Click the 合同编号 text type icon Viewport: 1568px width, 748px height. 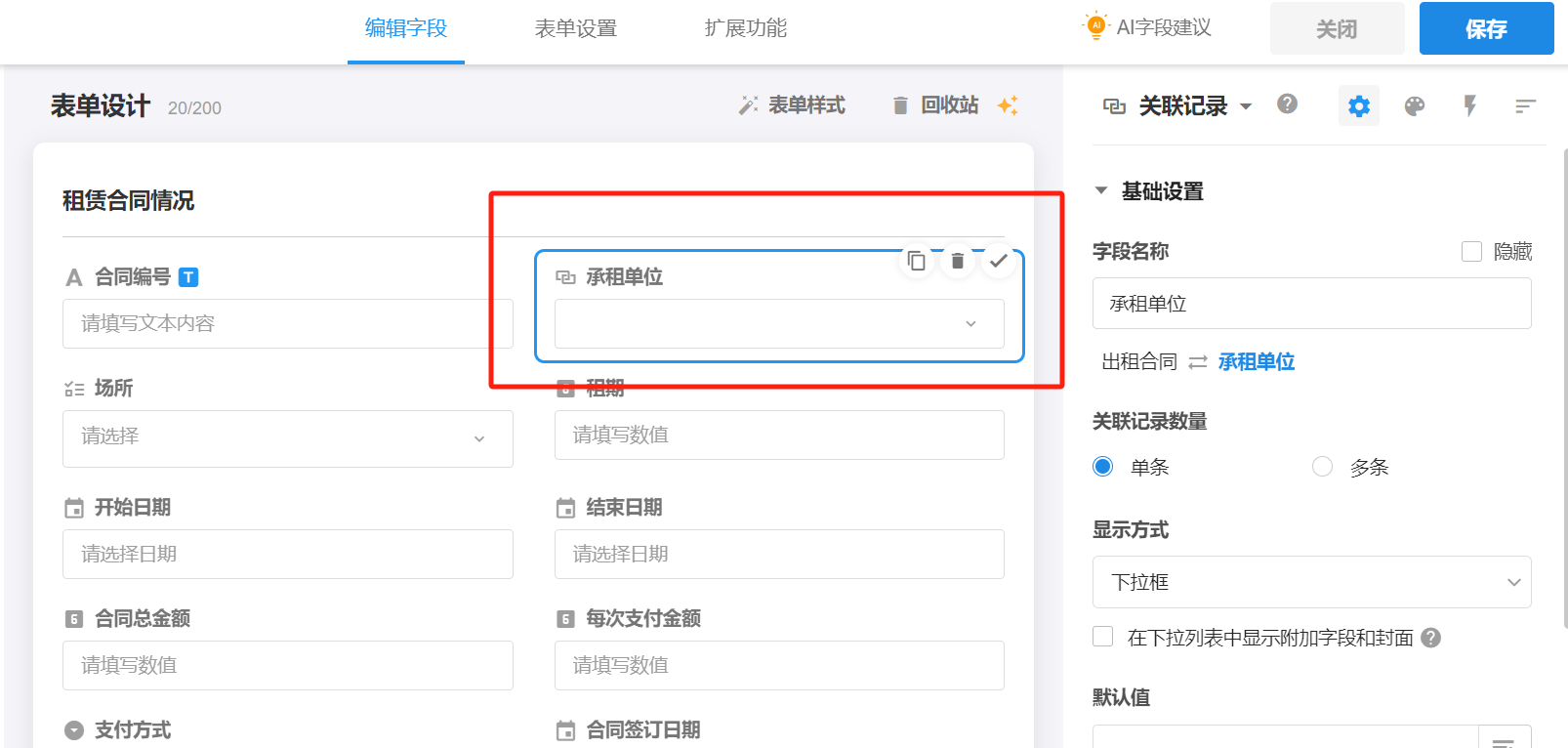click(x=74, y=277)
